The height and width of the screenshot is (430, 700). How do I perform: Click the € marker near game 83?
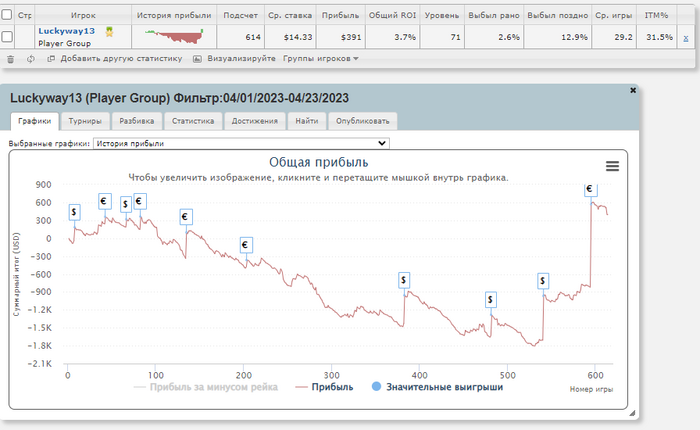(x=140, y=201)
